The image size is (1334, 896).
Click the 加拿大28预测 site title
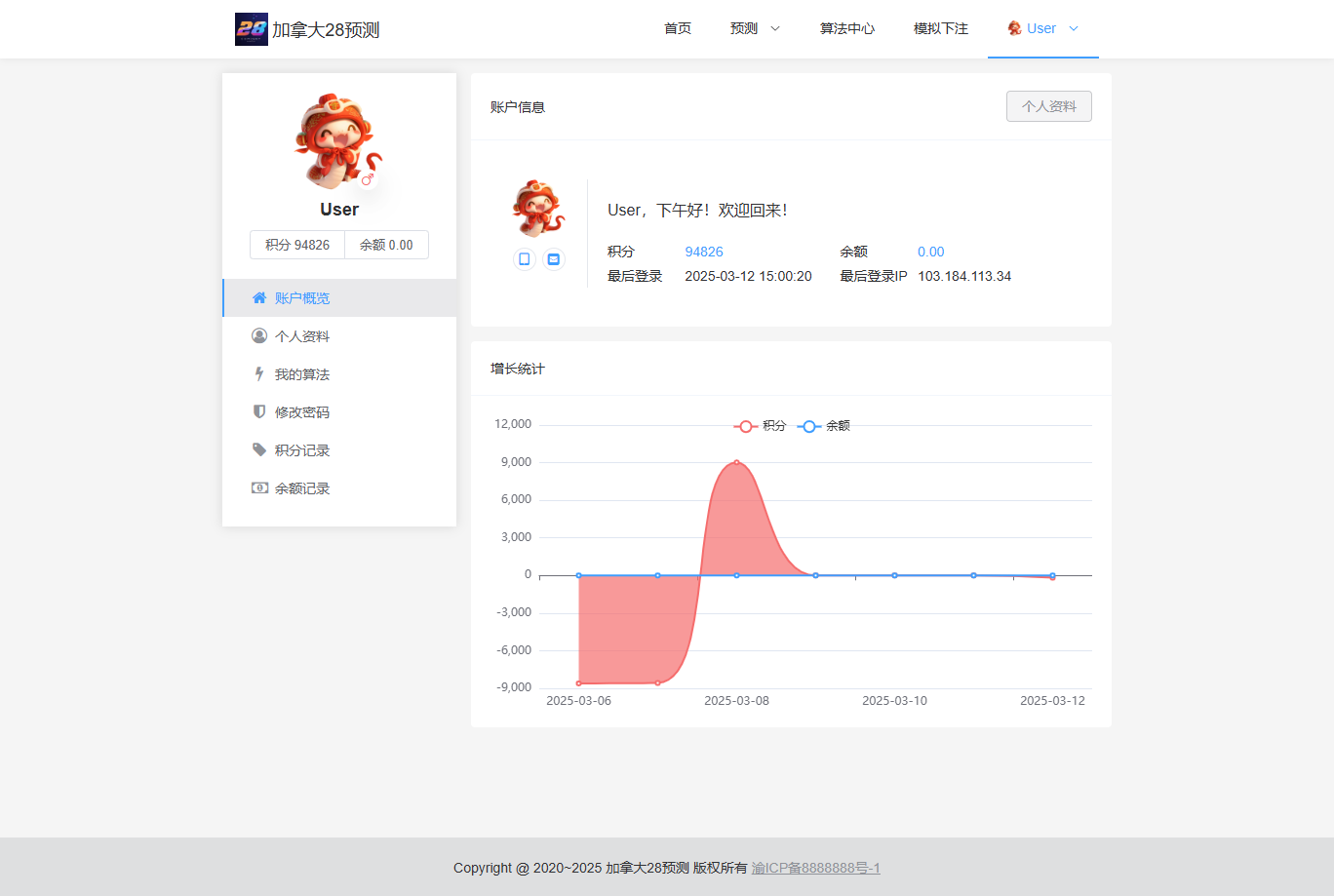(326, 30)
